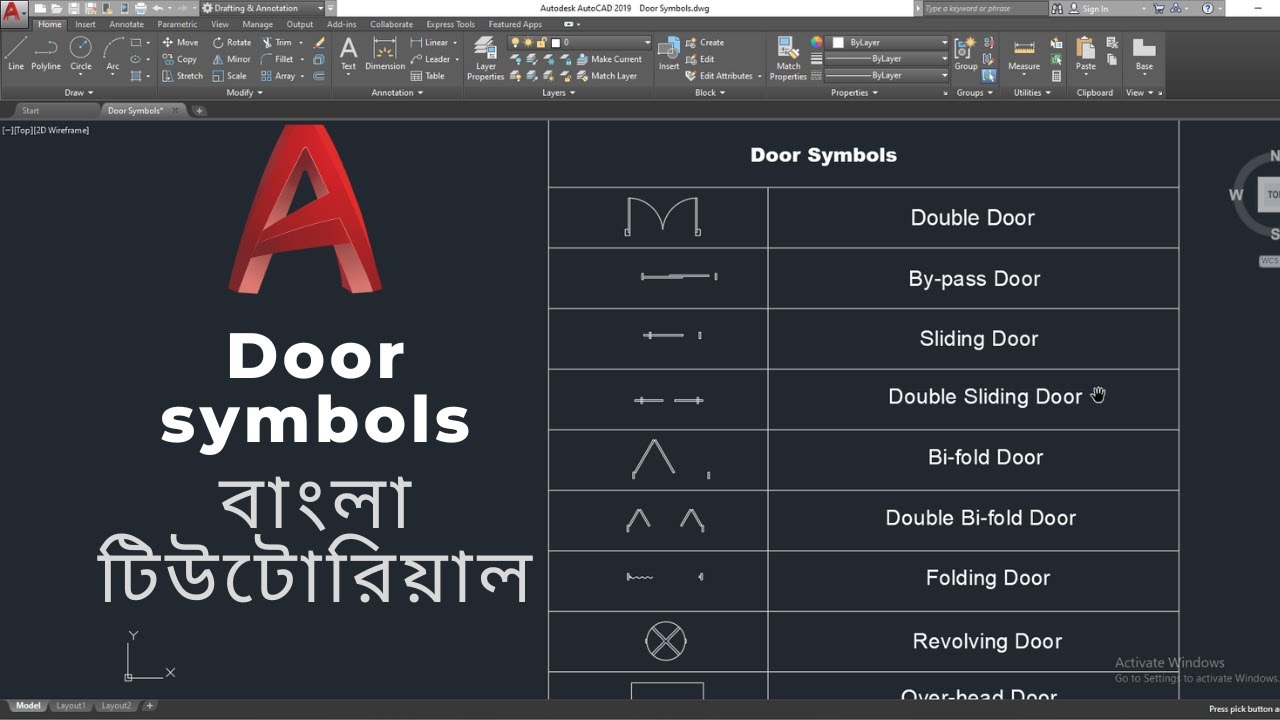
Task: Click the Save icon in quick access toolbar
Action: pyautogui.click(x=73, y=8)
